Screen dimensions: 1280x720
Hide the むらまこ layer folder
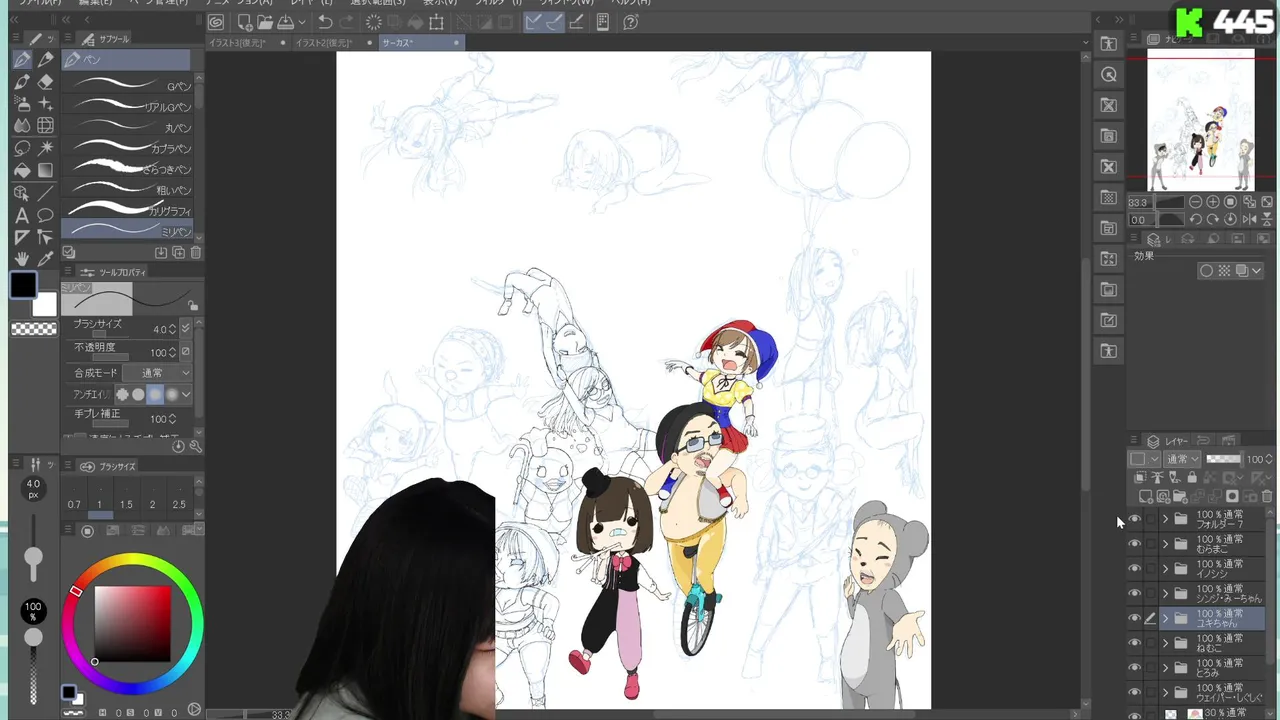click(x=1134, y=544)
